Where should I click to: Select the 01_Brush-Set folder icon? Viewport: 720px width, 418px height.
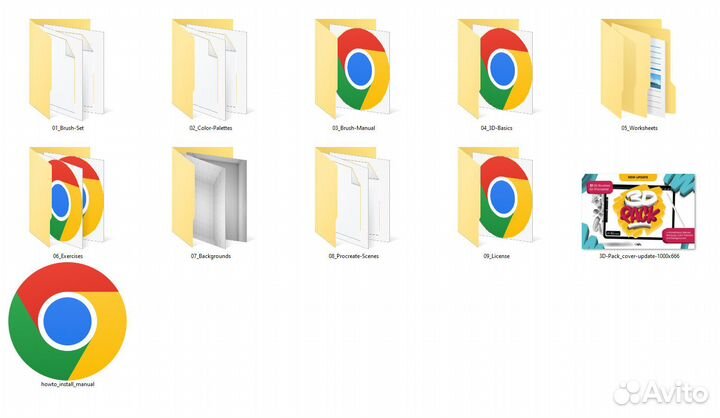(x=67, y=69)
